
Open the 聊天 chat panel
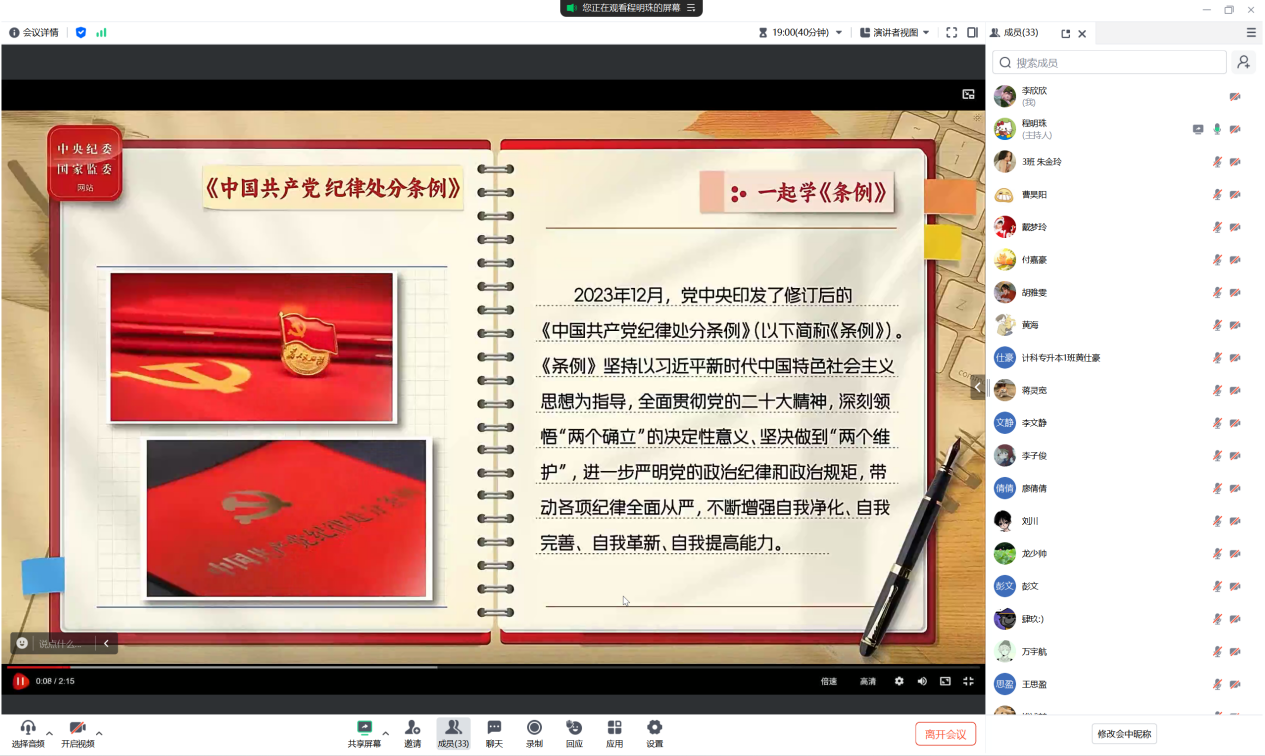click(x=494, y=733)
